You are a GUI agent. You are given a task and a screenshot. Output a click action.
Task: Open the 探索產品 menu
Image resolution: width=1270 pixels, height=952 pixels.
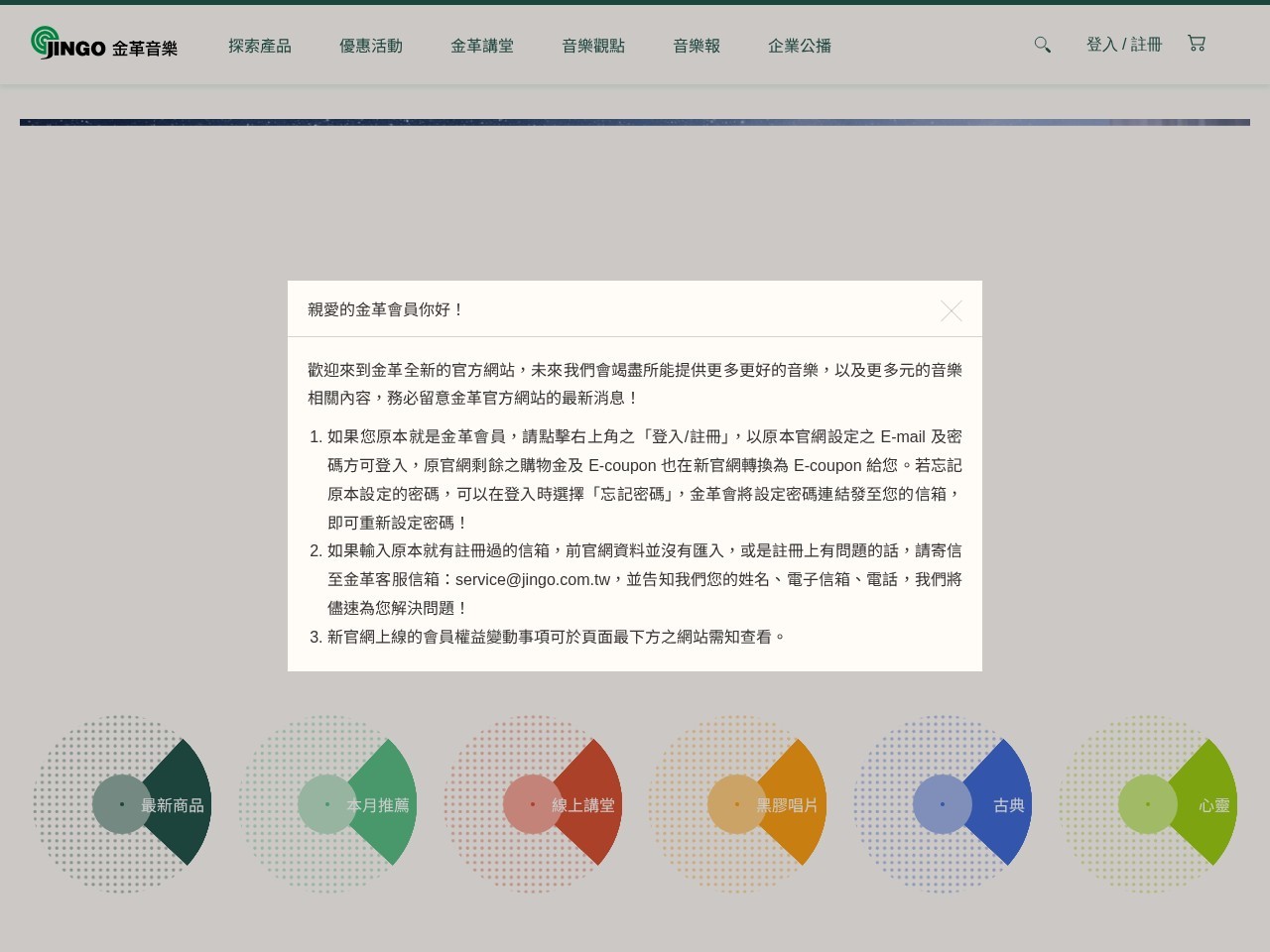click(260, 46)
